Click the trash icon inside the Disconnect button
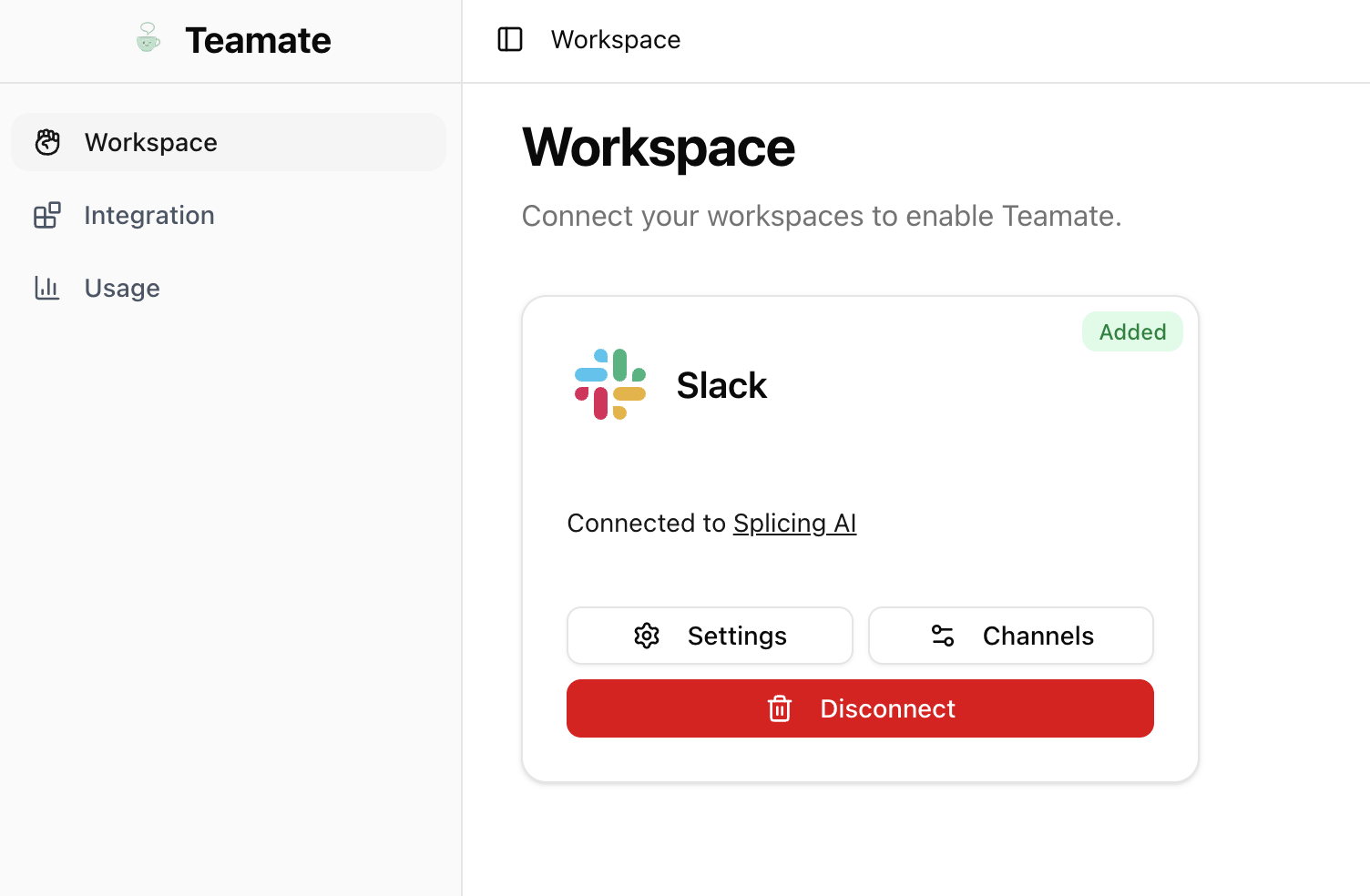The width and height of the screenshot is (1370, 896). tap(780, 708)
